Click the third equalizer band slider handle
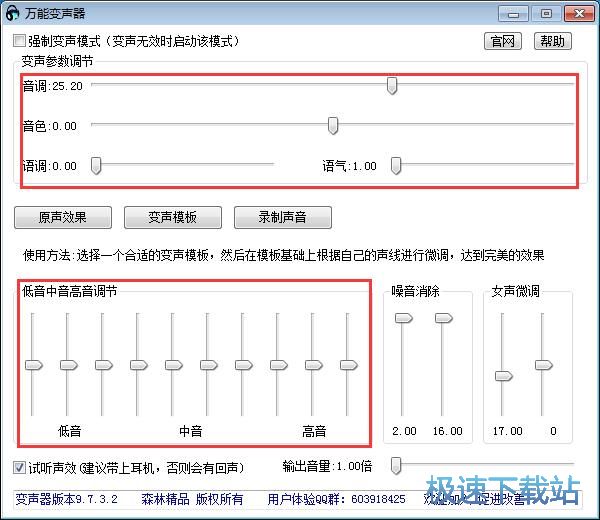This screenshot has width=600, height=520. [x=104, y=365]
